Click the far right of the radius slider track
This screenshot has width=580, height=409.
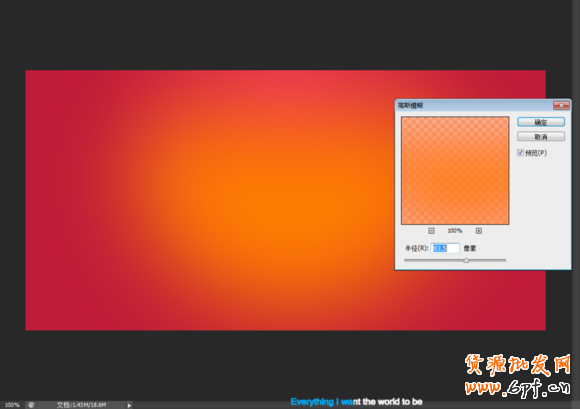(x=504, y=260)
